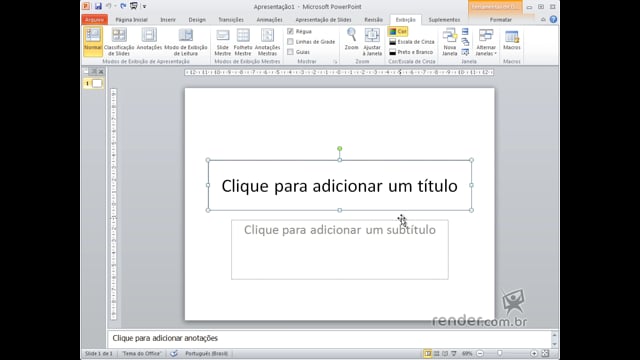
Task: Switch to the Transições tab
Action: pos(231,20)
